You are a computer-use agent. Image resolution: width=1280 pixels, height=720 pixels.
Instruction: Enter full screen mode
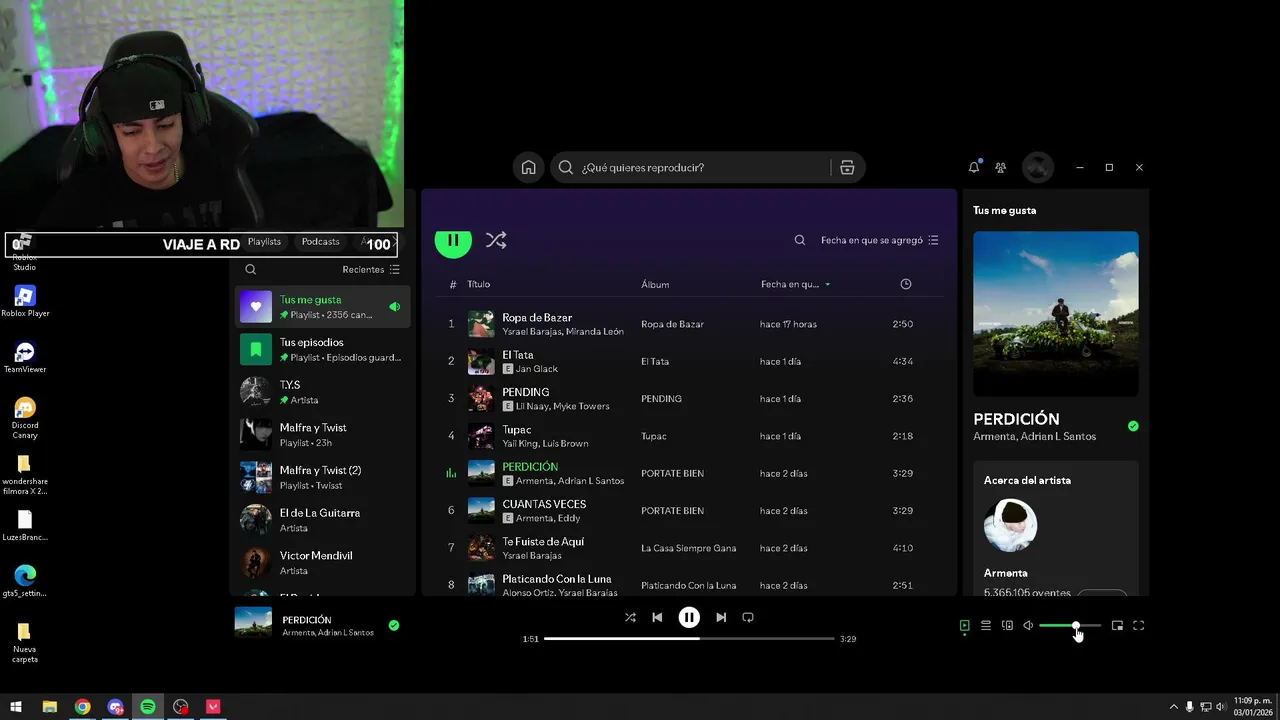[x=1138, y=625]
